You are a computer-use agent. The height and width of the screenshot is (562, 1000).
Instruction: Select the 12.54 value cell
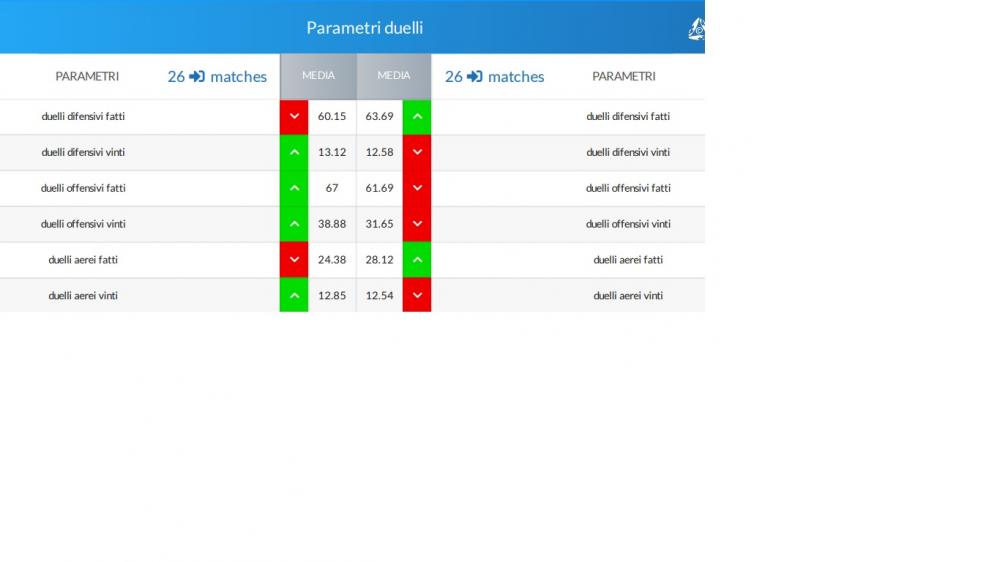(379, 295)
